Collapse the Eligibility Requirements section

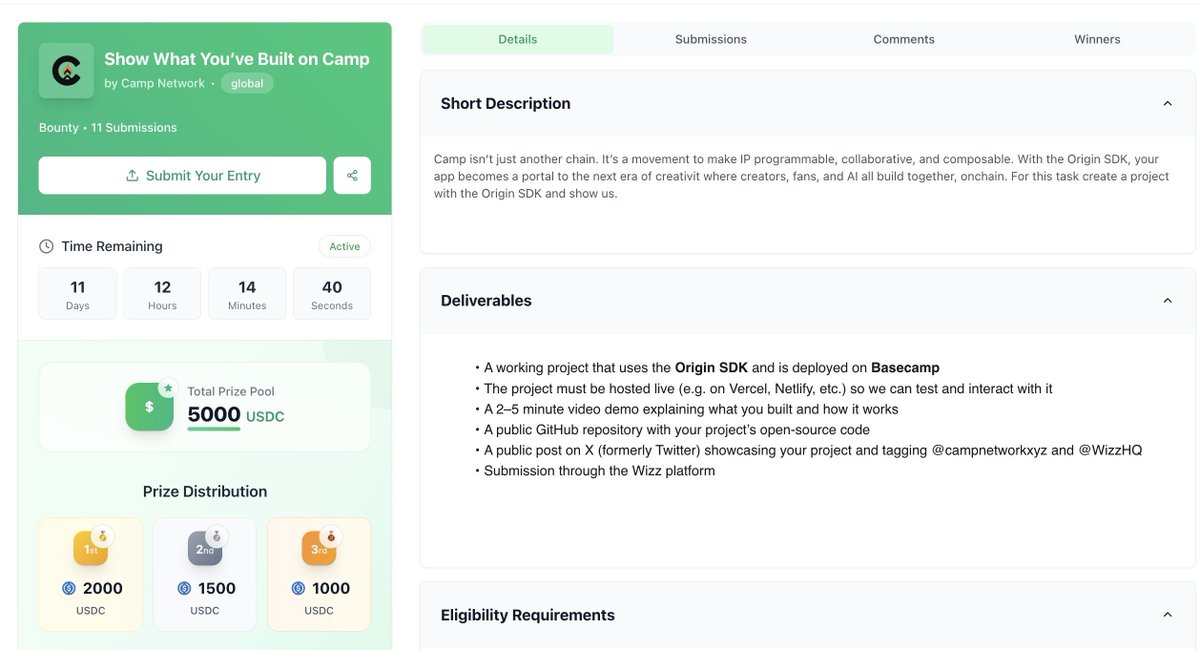coord(1167,615)
